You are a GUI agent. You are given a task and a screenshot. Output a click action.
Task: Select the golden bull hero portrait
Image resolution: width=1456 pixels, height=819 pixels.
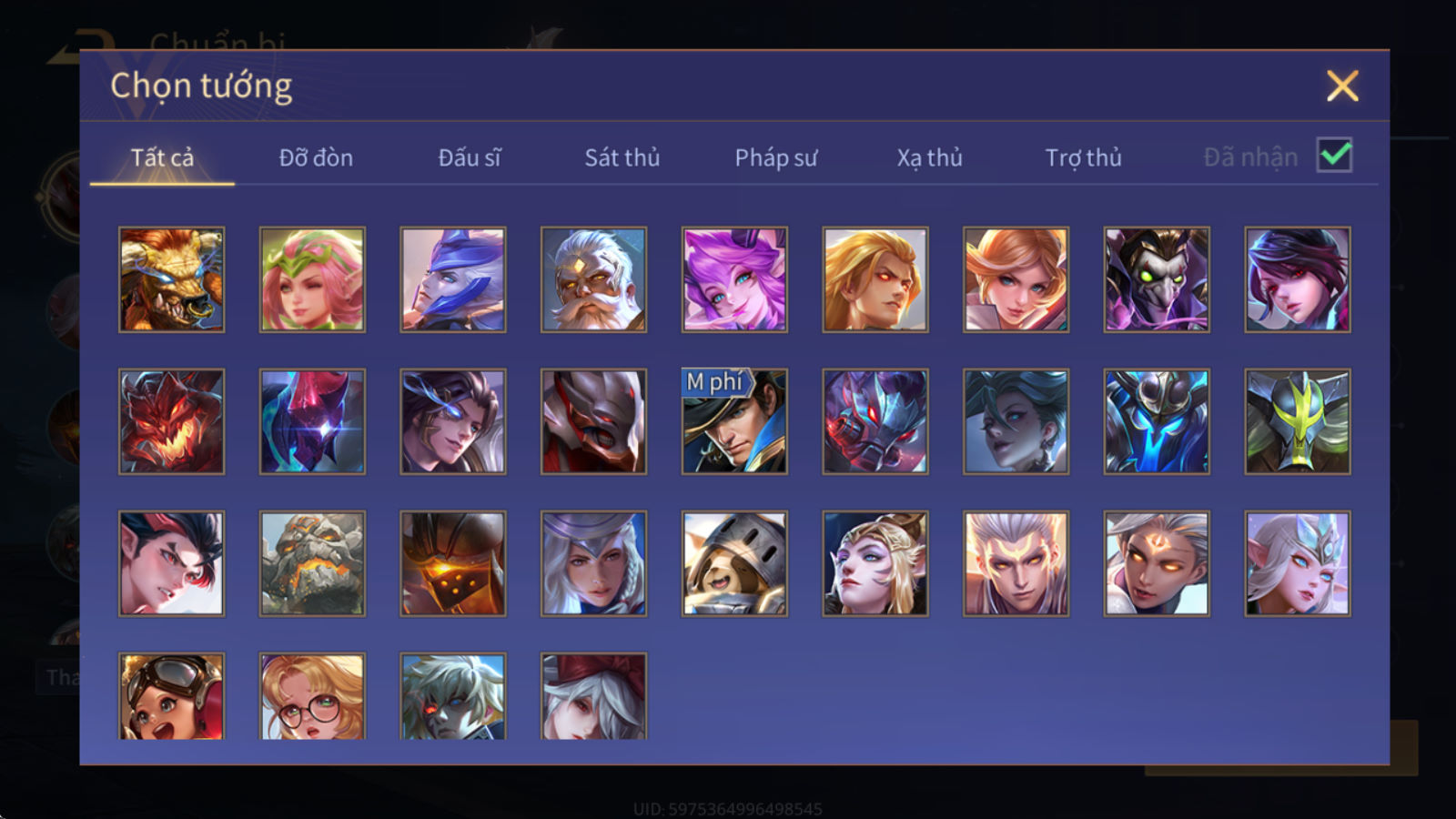click(171, 279)
